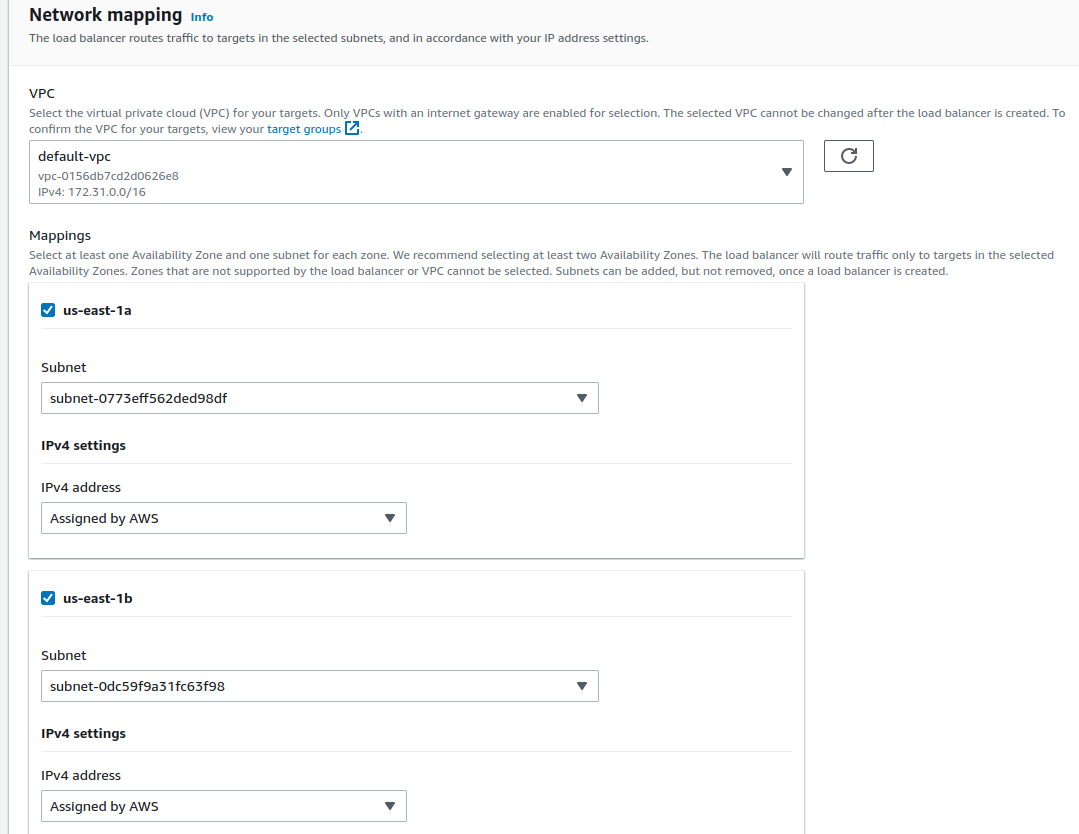Open the target groups link
This screenshot has width=1079, height=834.
click(304, 129)
